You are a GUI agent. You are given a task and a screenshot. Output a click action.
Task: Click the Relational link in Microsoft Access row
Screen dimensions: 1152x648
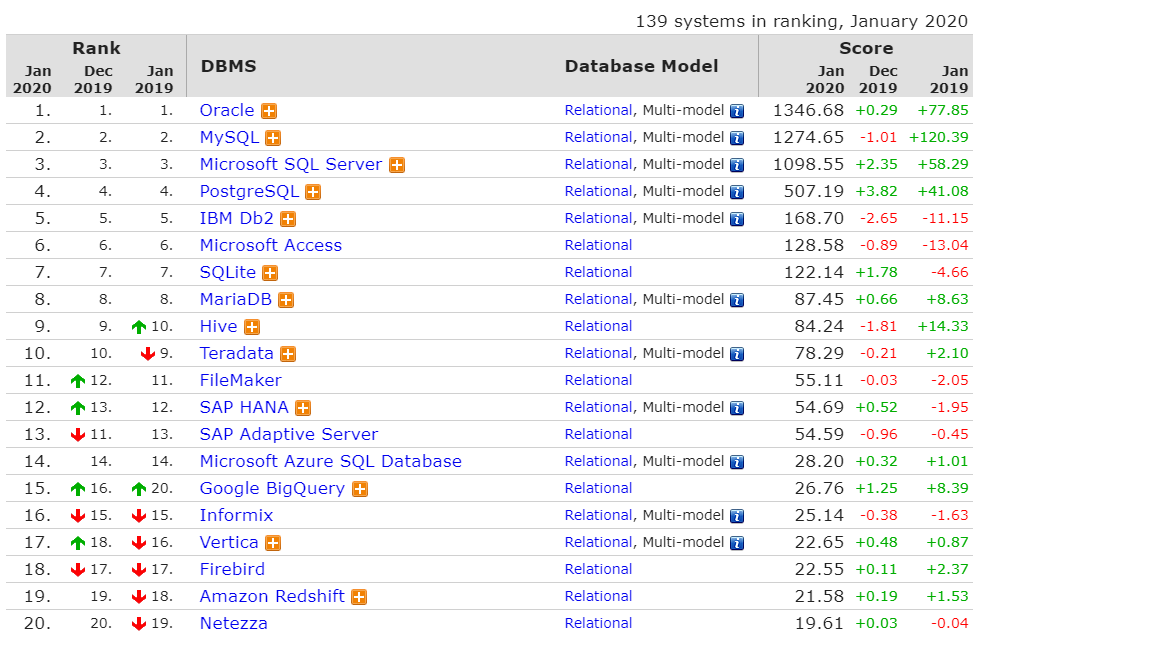click(598, 245)
